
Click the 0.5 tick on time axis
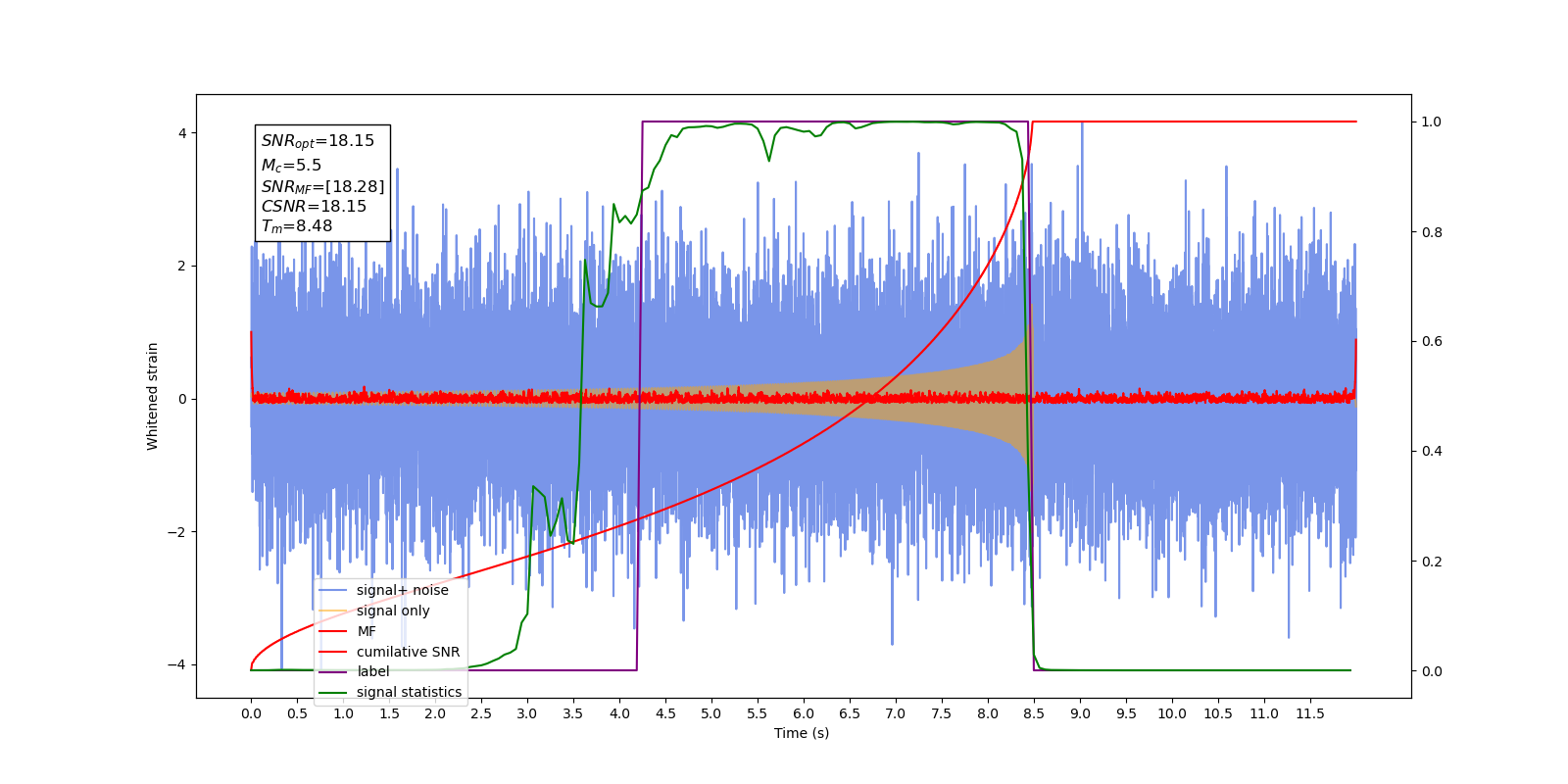(297, 713)
